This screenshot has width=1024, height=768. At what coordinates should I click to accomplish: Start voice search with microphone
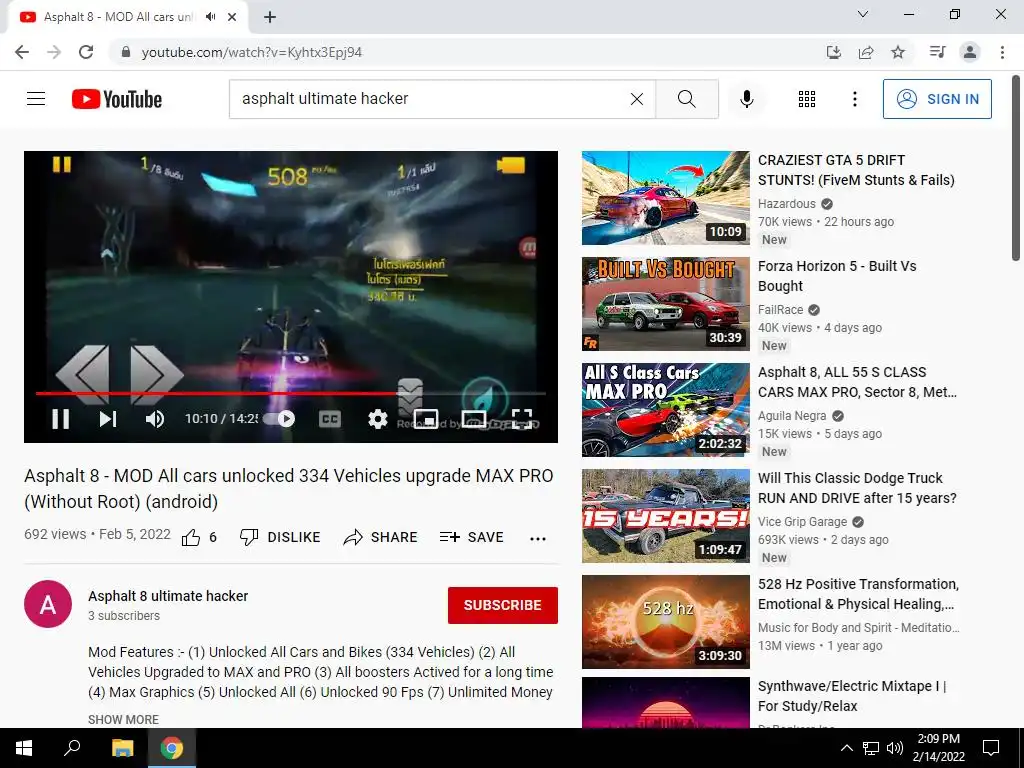pyautogui.click(x=746, y=99)
